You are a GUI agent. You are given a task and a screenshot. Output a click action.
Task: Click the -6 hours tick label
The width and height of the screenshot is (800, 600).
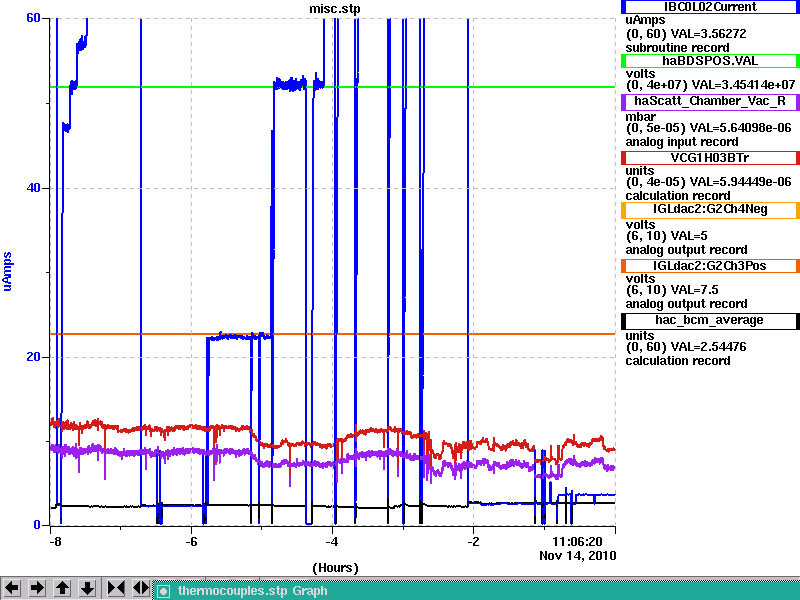pos(191,541)
